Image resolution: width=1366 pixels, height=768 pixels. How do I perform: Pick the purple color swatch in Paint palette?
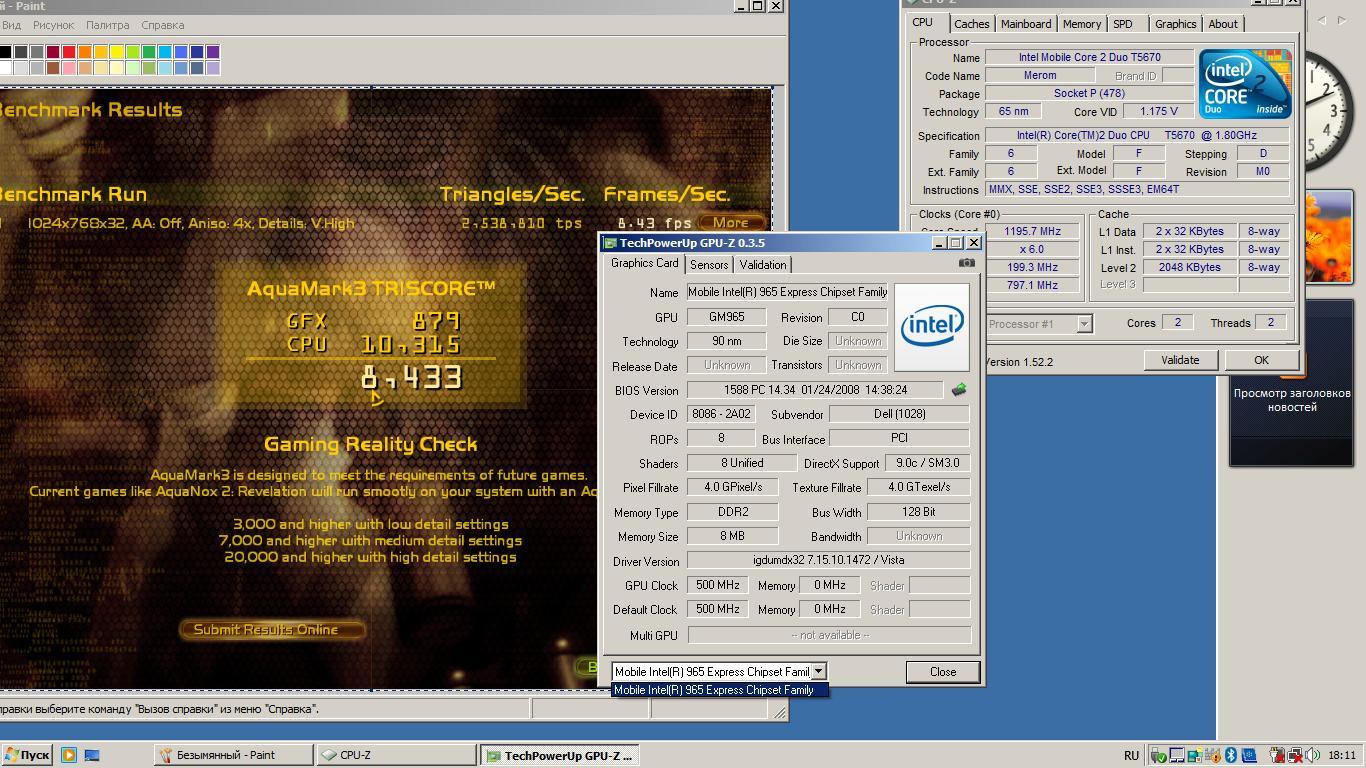213,52
